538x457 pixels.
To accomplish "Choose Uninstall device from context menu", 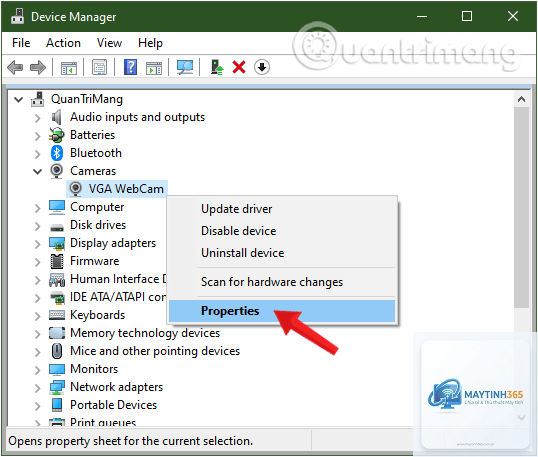I will tap(282, 253).
